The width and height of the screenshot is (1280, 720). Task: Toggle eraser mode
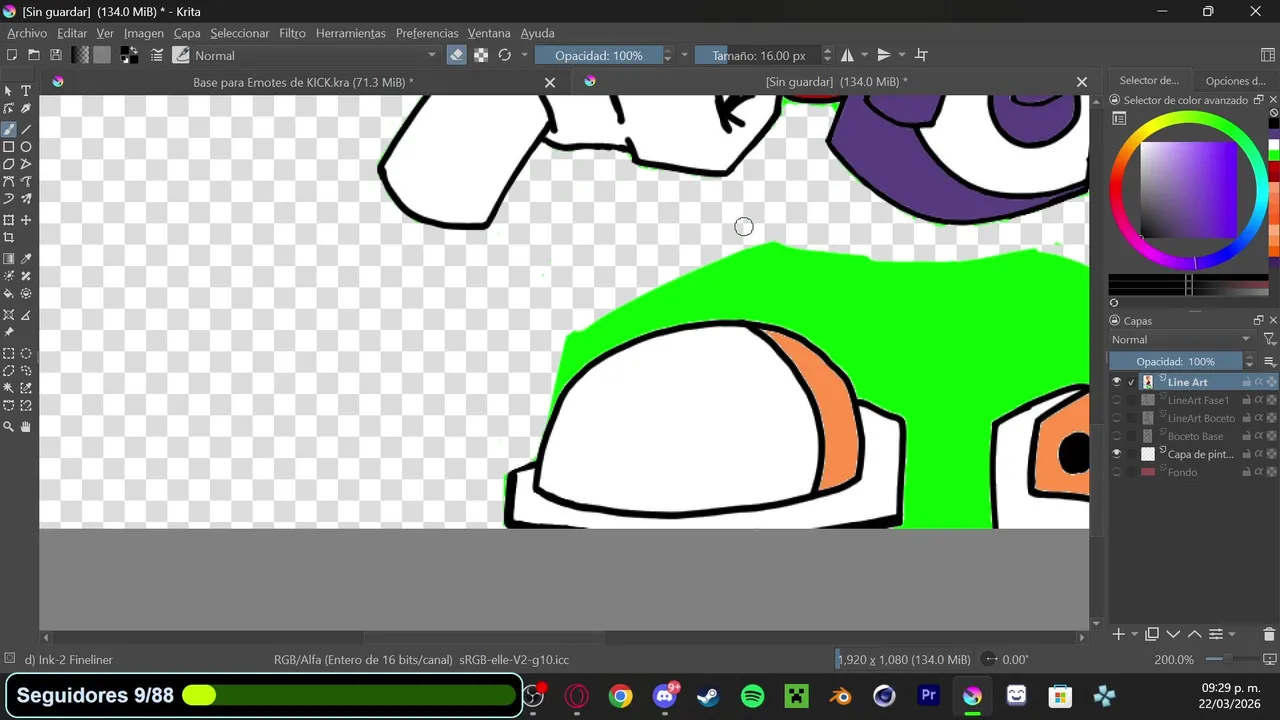(x=457, y=55)
